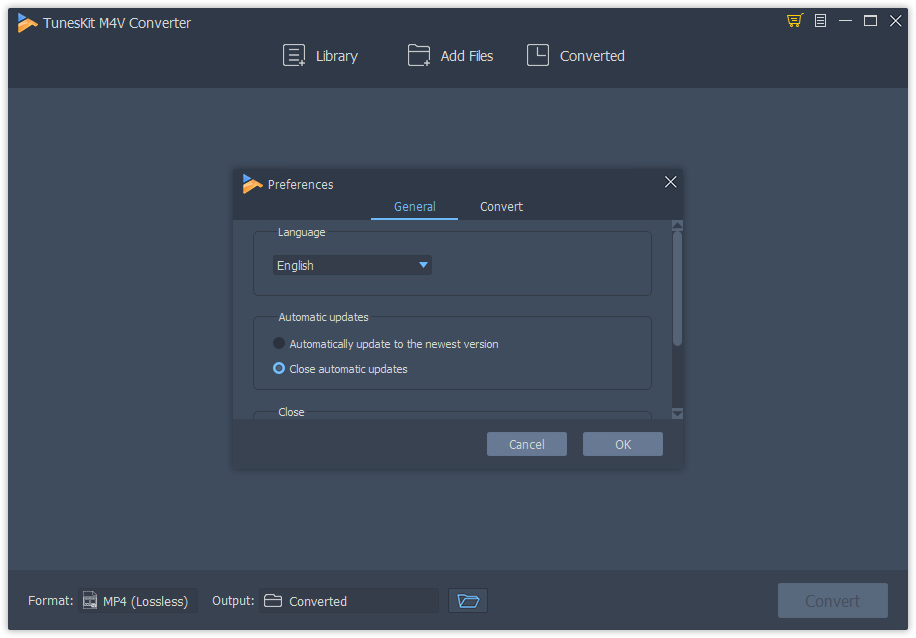Image resolution: width=916 pixels, height=638 pixels.
Task: Click the main Convert button
Action: [x=832, y=601]
